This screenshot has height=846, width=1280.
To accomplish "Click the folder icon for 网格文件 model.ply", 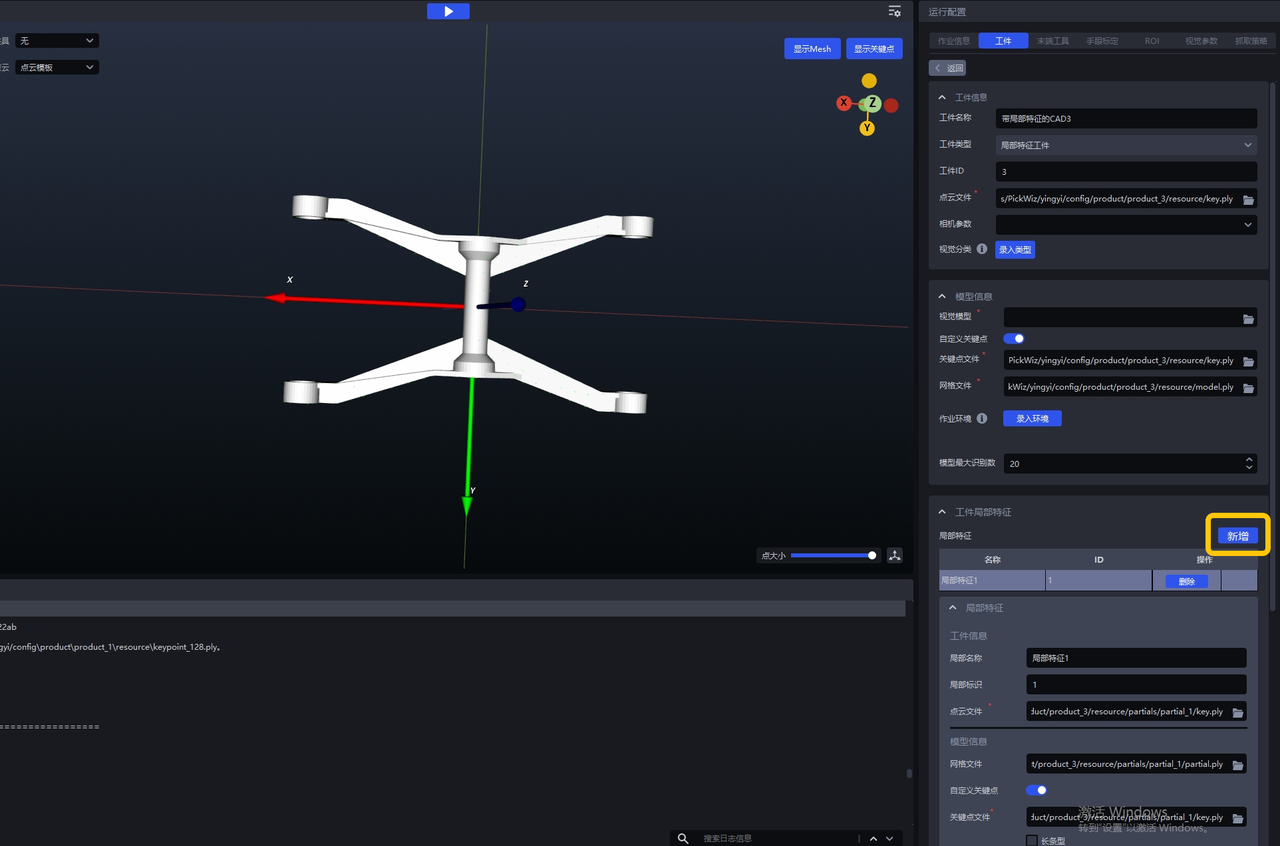I will click(x=1248, y=387).
